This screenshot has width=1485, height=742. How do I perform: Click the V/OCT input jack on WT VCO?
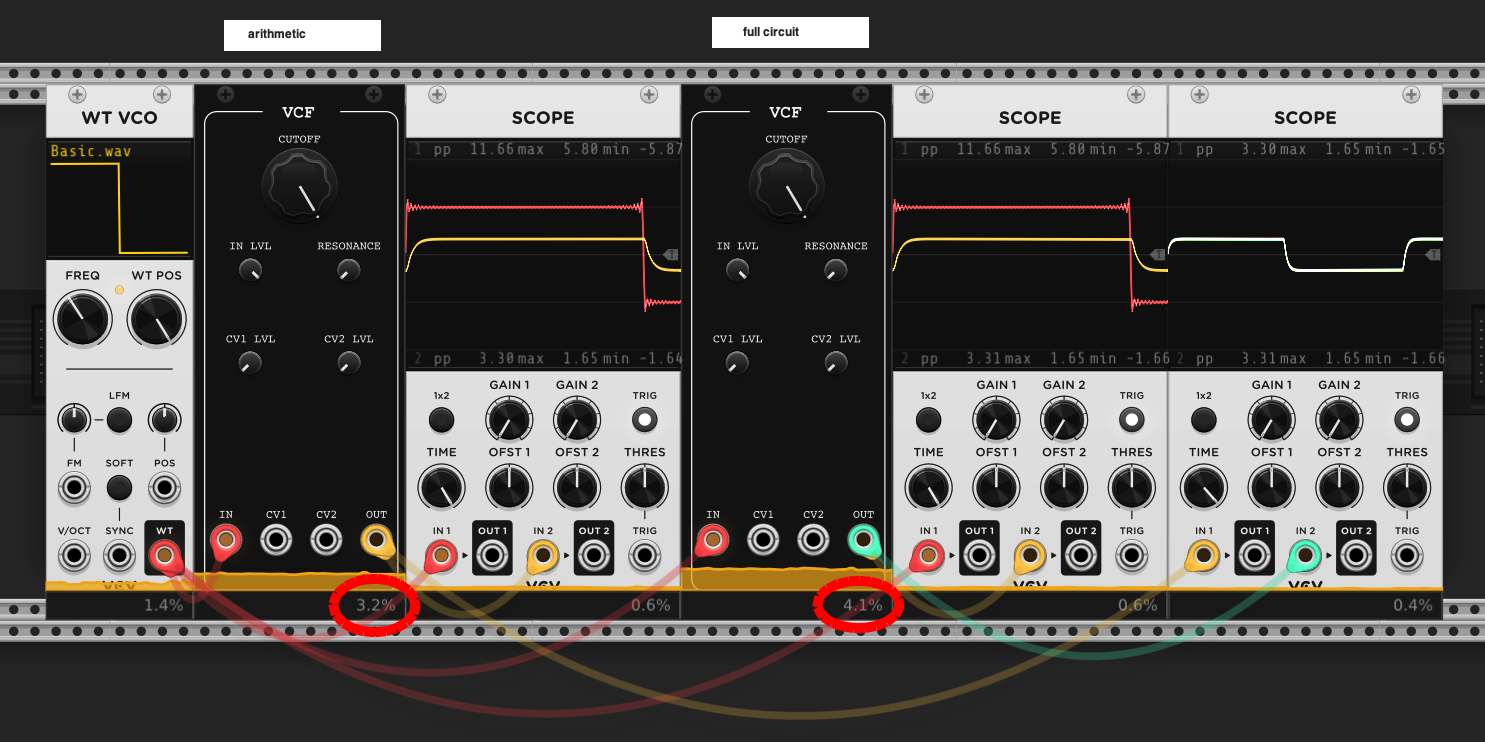(x=73, y=555)
